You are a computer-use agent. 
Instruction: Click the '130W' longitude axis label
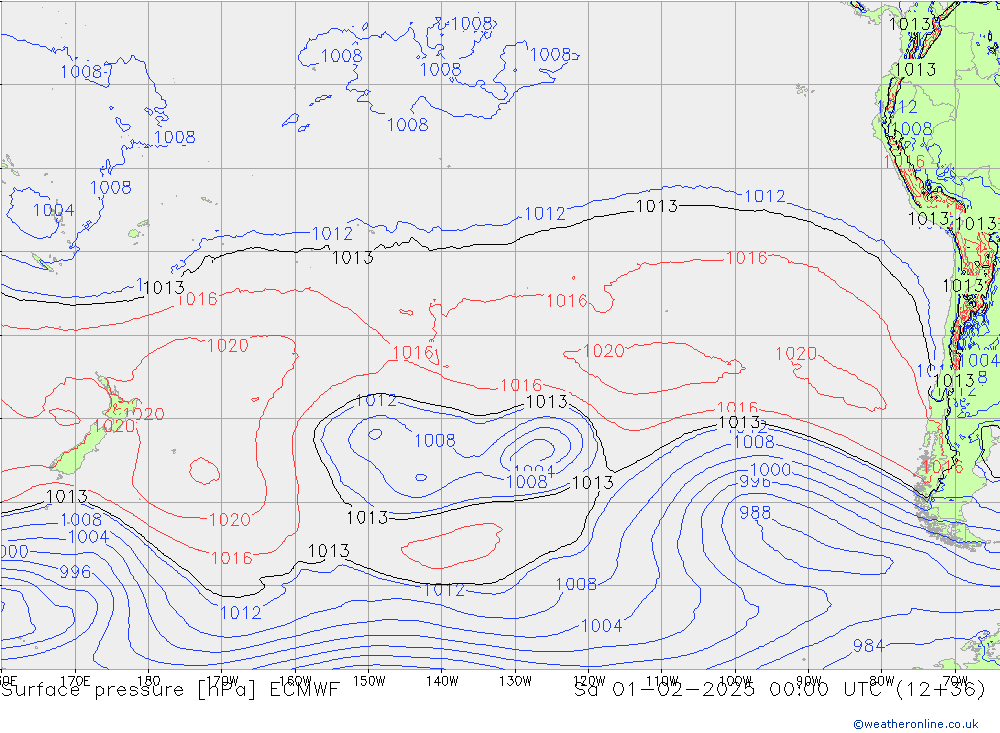[515, 680]
